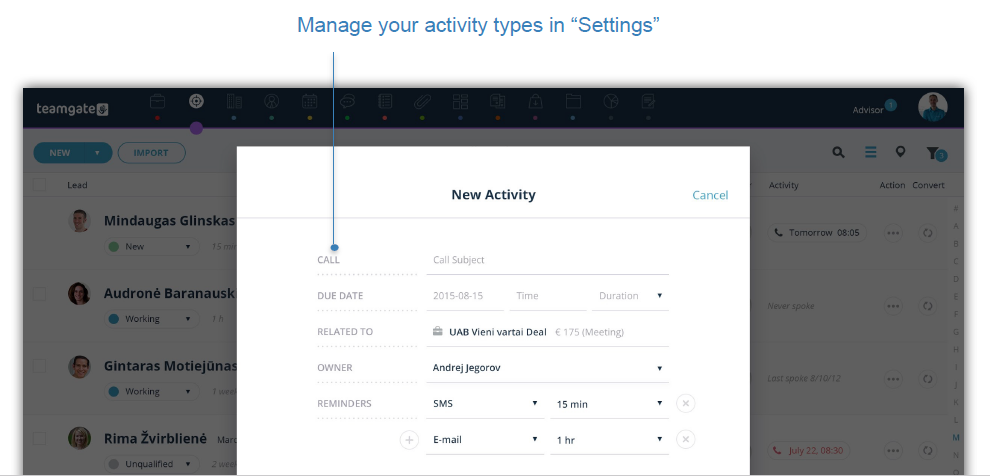
Task: Convert the Mindaugas Glinskas lead
Action: pyautogui.click(x=927, y=233)
